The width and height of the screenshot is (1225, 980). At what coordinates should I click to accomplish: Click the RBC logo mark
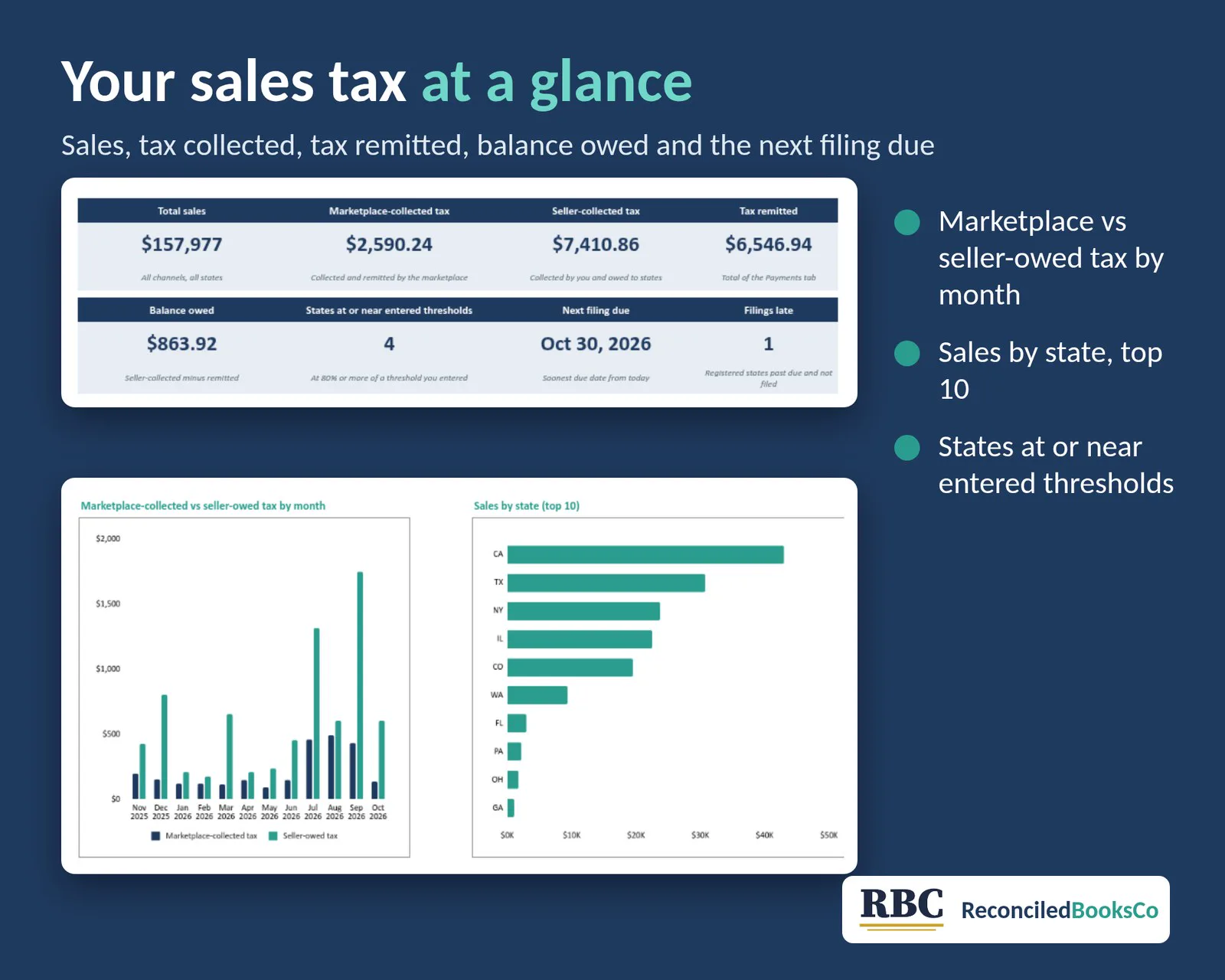click(x=902, y=908)
